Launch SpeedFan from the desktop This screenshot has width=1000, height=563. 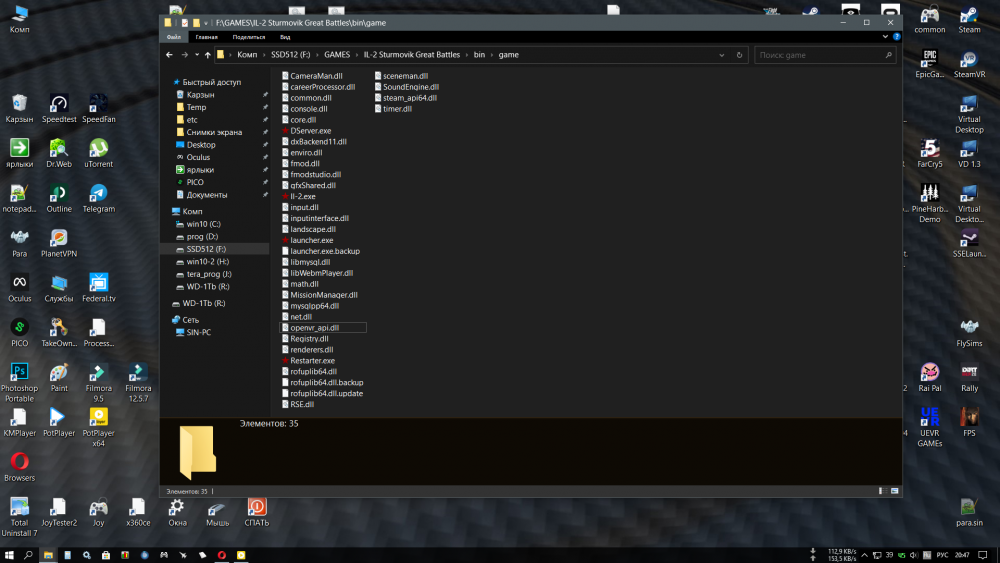[98, 108]
